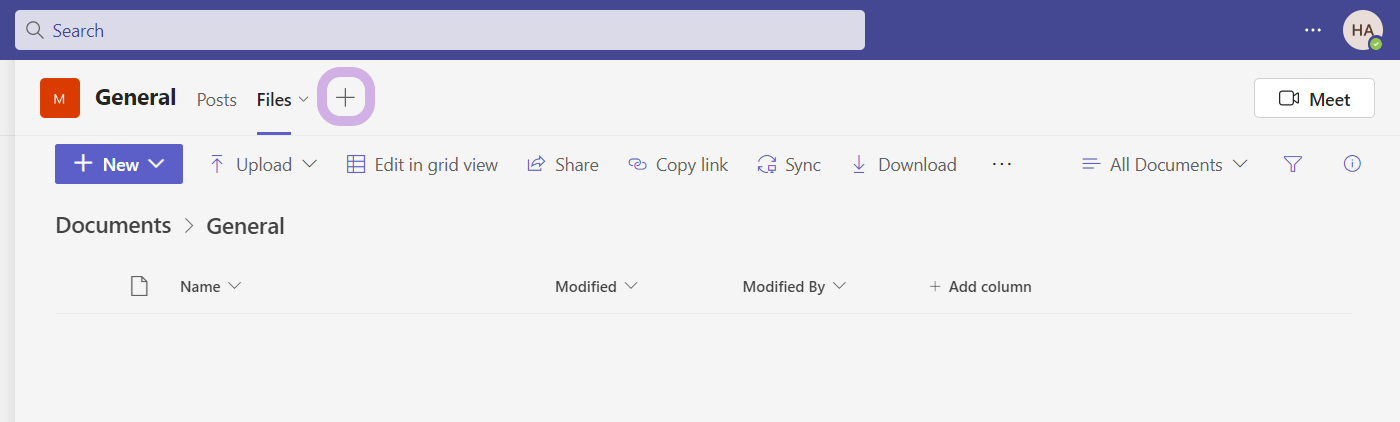Click Sync to sync the library
1400x422 pixels.
pyautogui.click(x=789, y=165)
